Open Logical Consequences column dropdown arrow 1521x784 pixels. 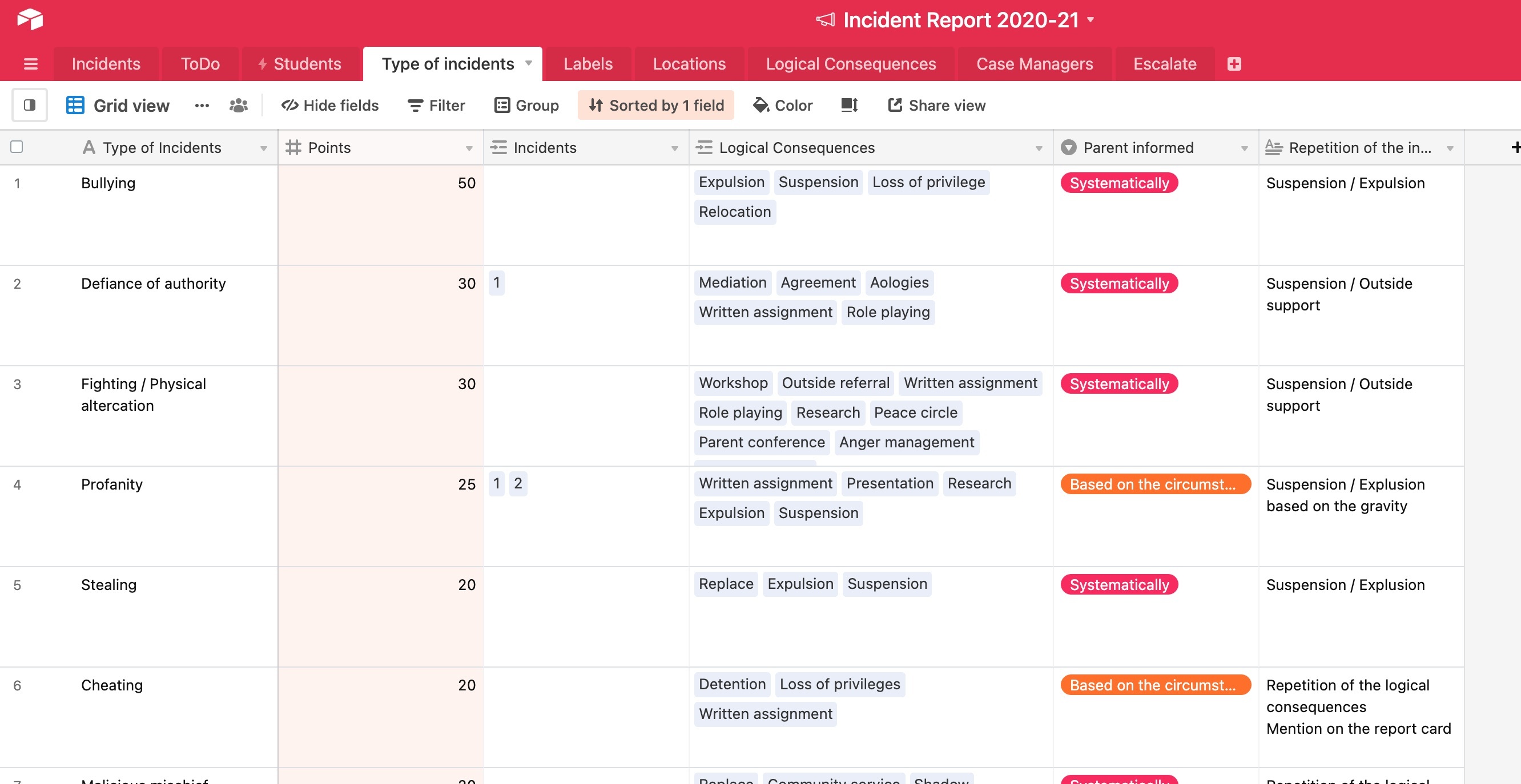(1039, 149)
